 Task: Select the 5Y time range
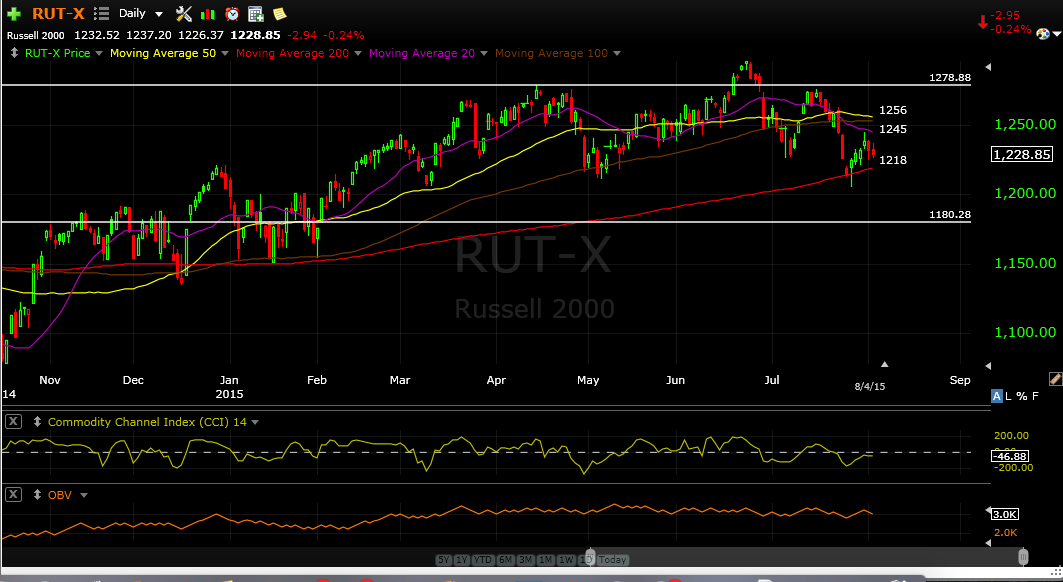tap(444, 560)
